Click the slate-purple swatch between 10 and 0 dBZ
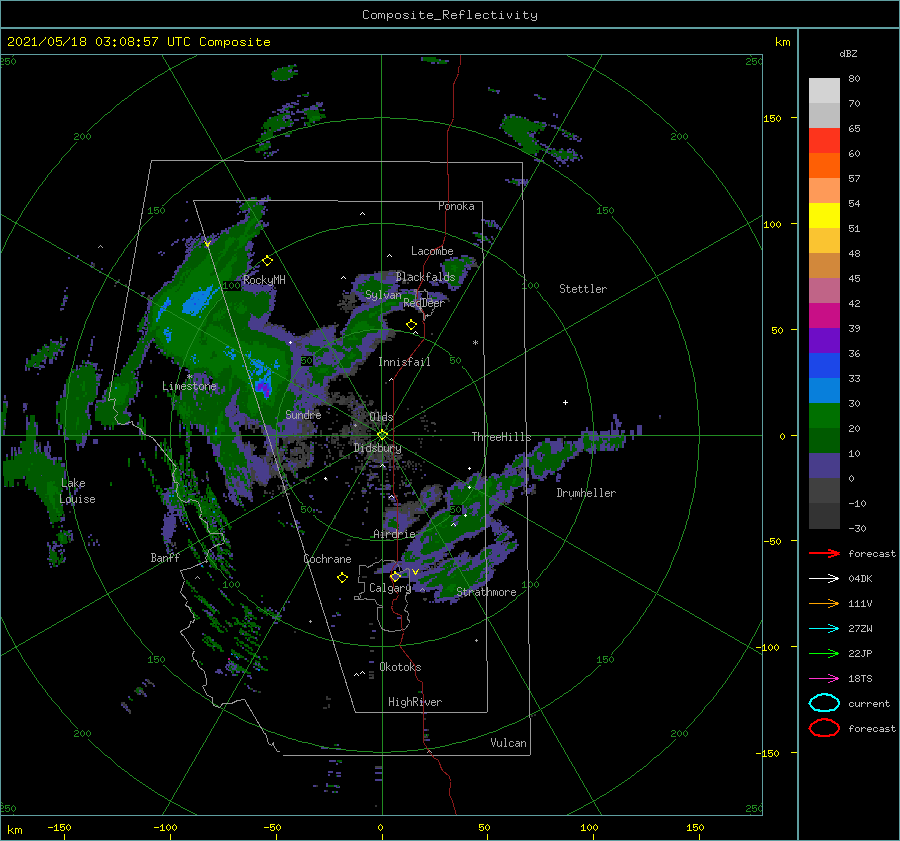This screenshot has width=900, height=841. pyautogui.click(x=824, y=466)
